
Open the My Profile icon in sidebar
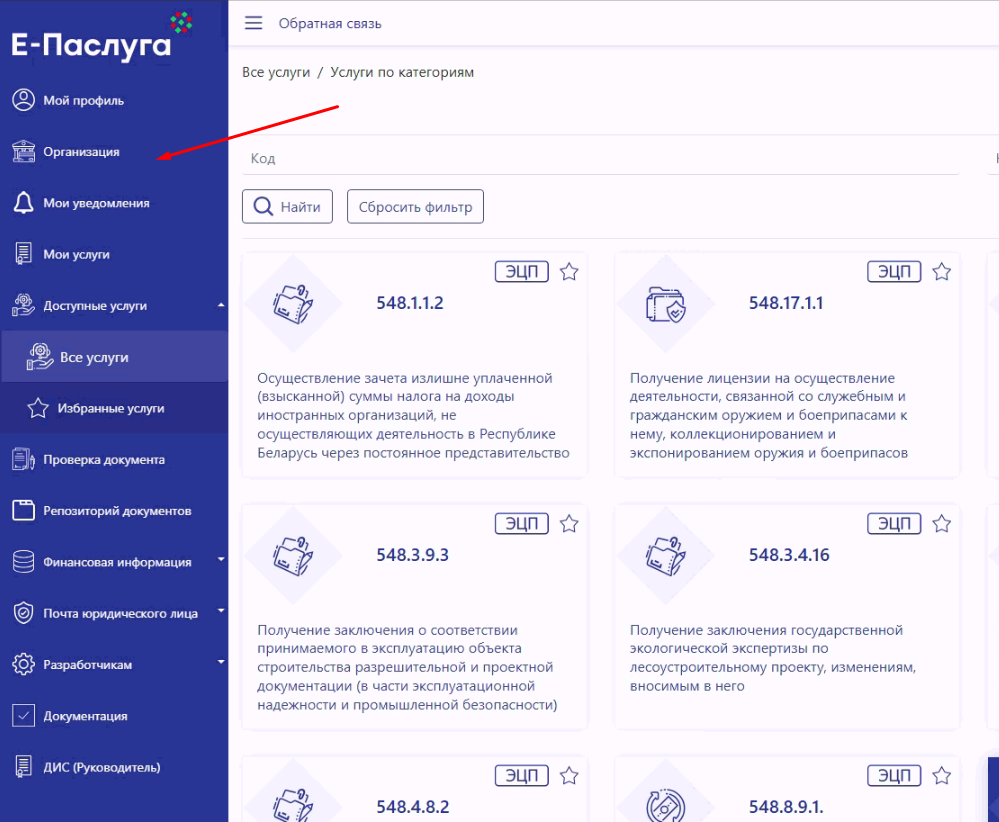click(23, 100)
